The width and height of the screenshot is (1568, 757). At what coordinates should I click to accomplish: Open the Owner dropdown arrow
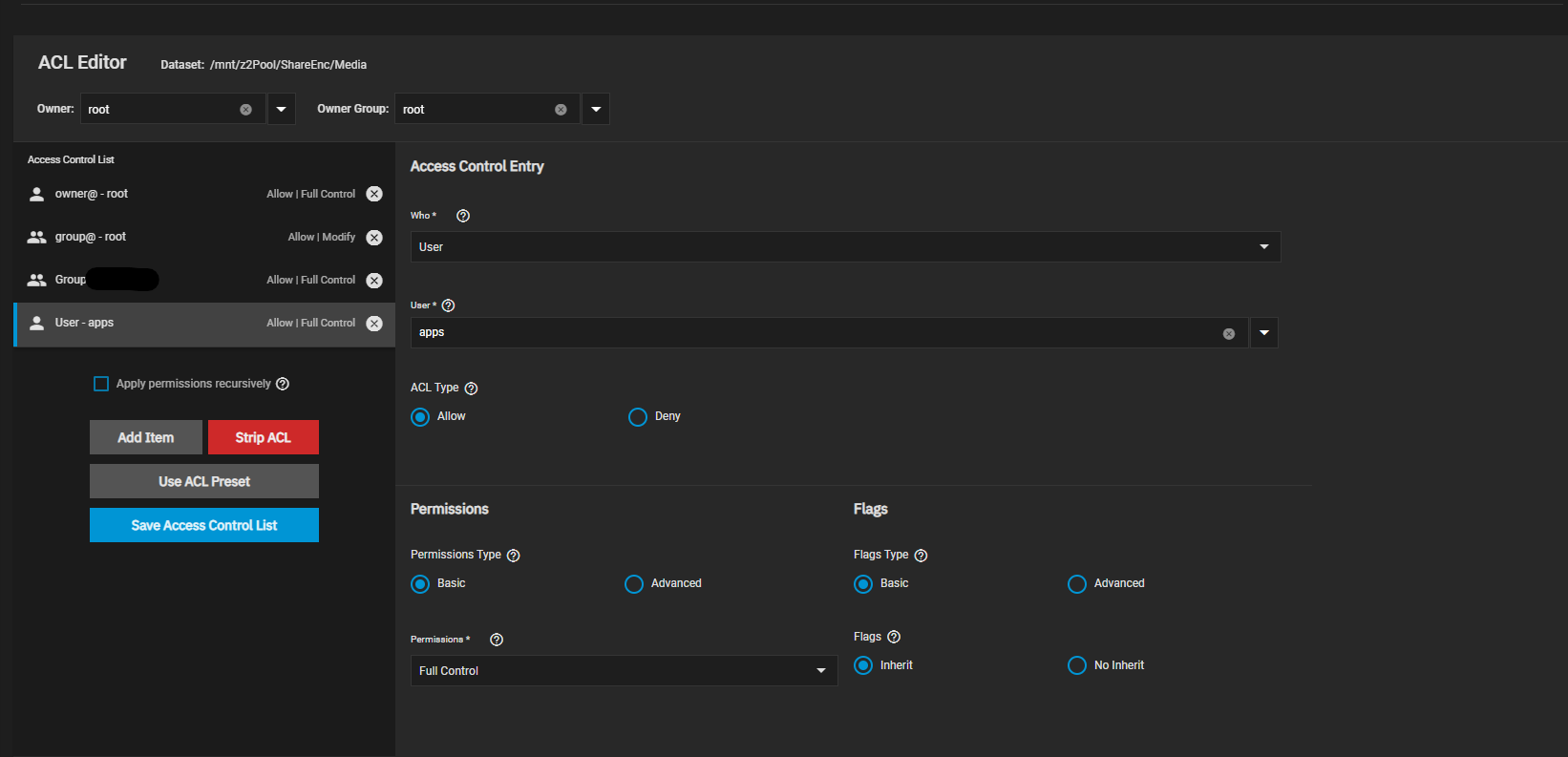click(281, 109)
